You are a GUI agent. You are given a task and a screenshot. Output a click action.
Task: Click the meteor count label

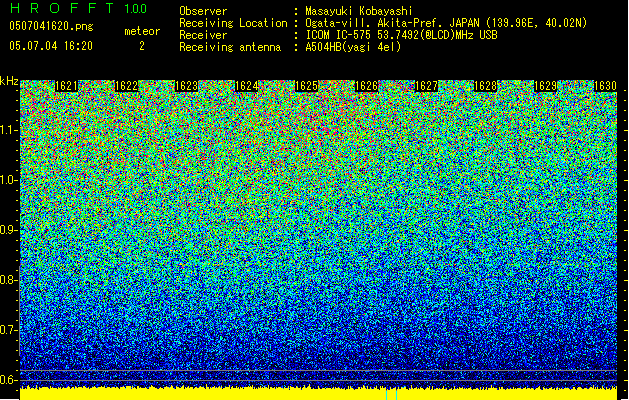tap(142, 31)
